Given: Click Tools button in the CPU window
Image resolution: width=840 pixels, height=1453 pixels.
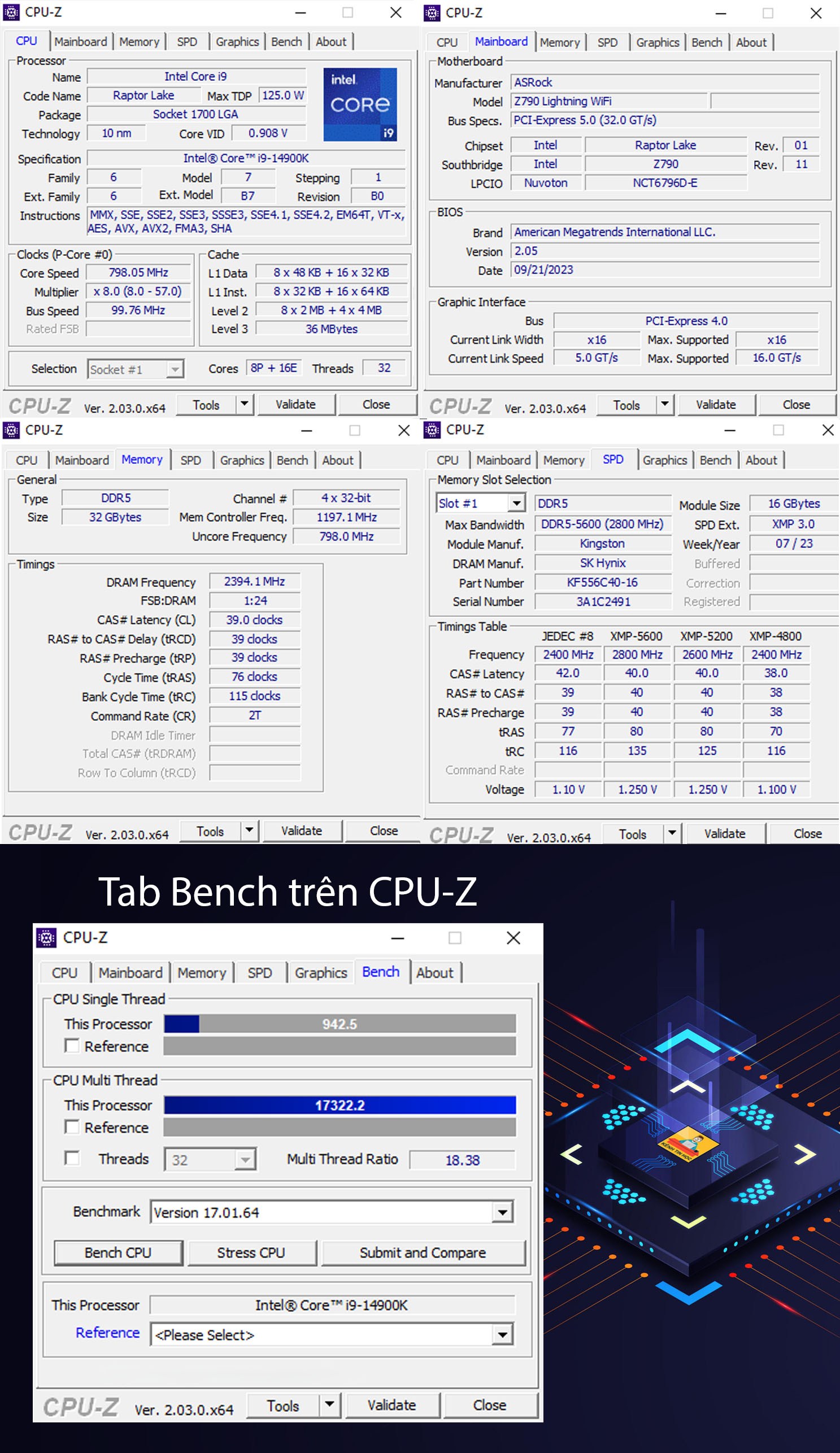Looking at the screenshot, I should click(206, 404).
